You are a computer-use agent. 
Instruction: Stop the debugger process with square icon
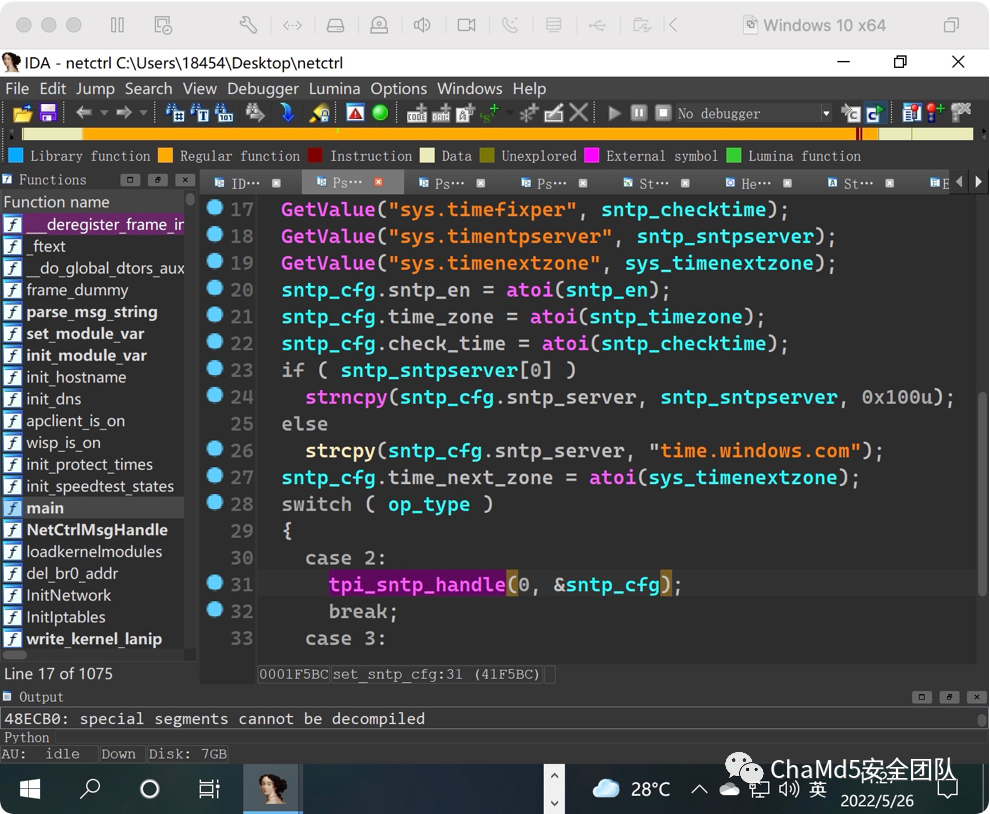(x=663, y=113)
